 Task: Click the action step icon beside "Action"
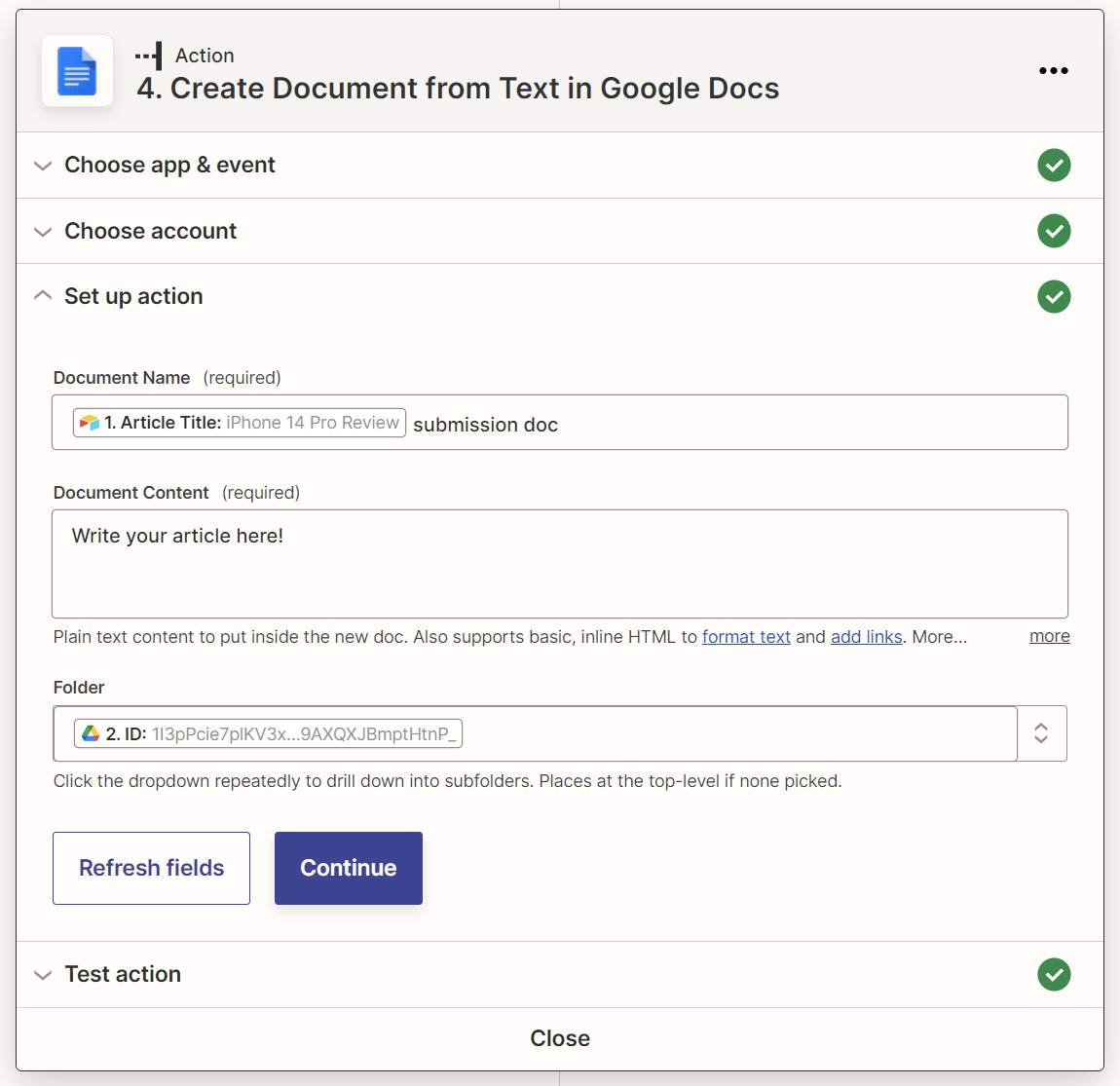[148, 56]
